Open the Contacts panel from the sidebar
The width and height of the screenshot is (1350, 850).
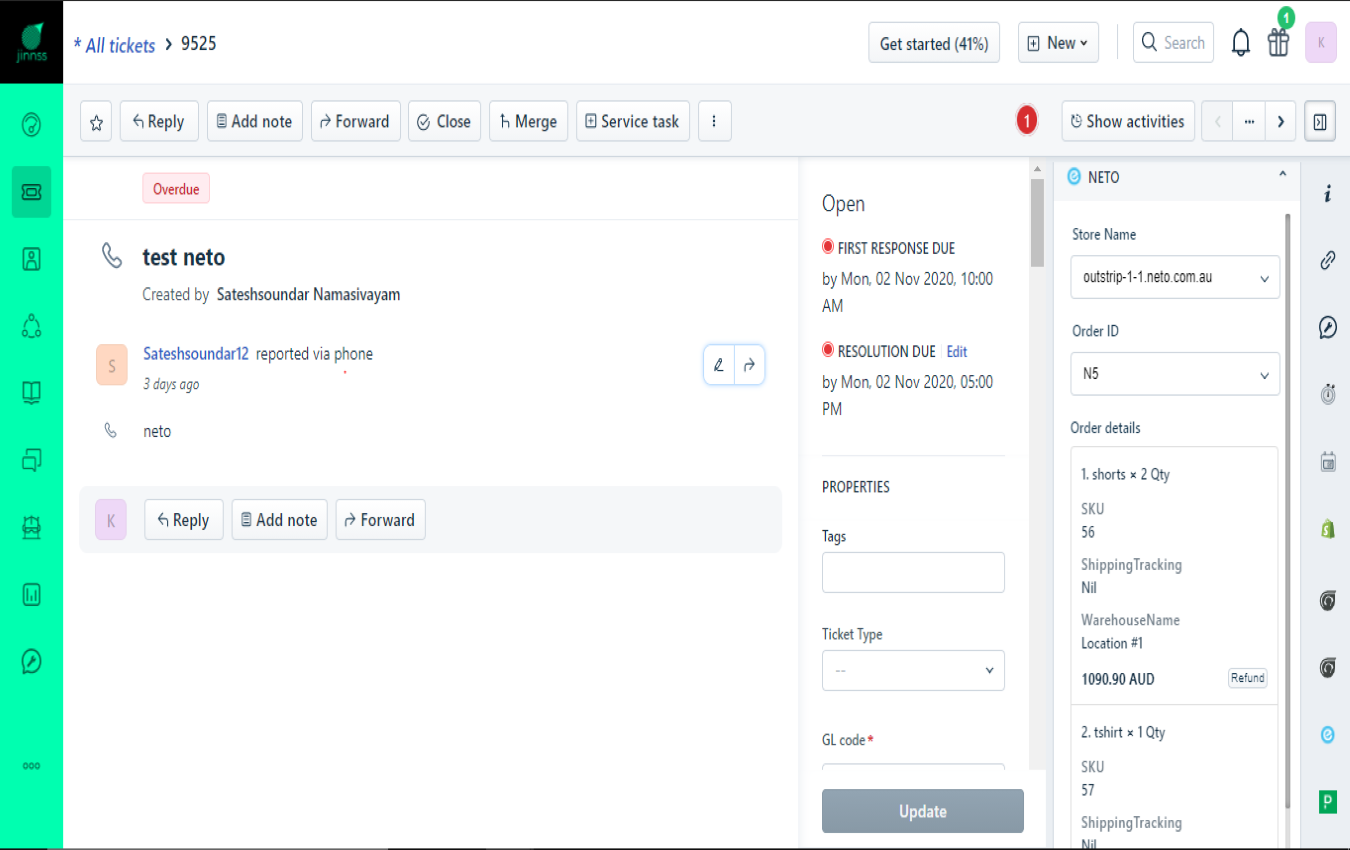click(x=31, y=258)
